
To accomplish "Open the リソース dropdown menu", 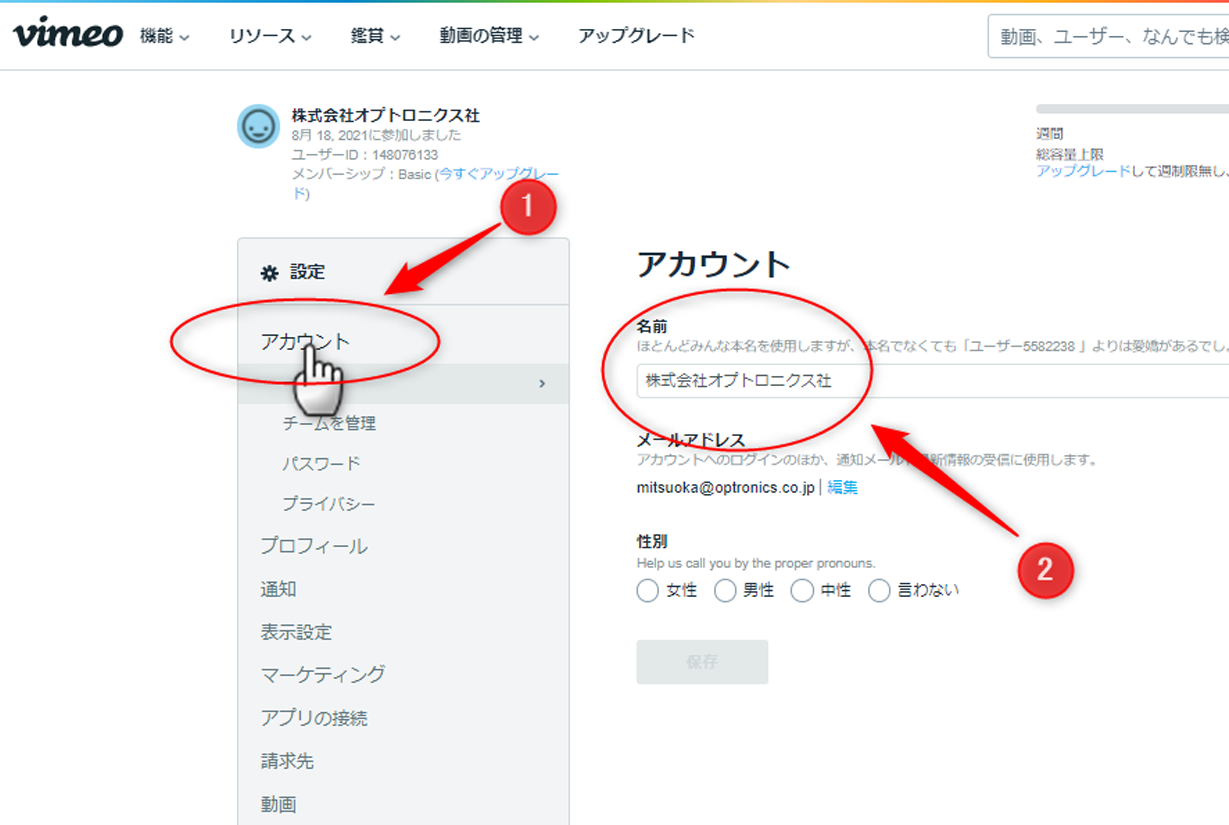I will click(x=270, y=36).
